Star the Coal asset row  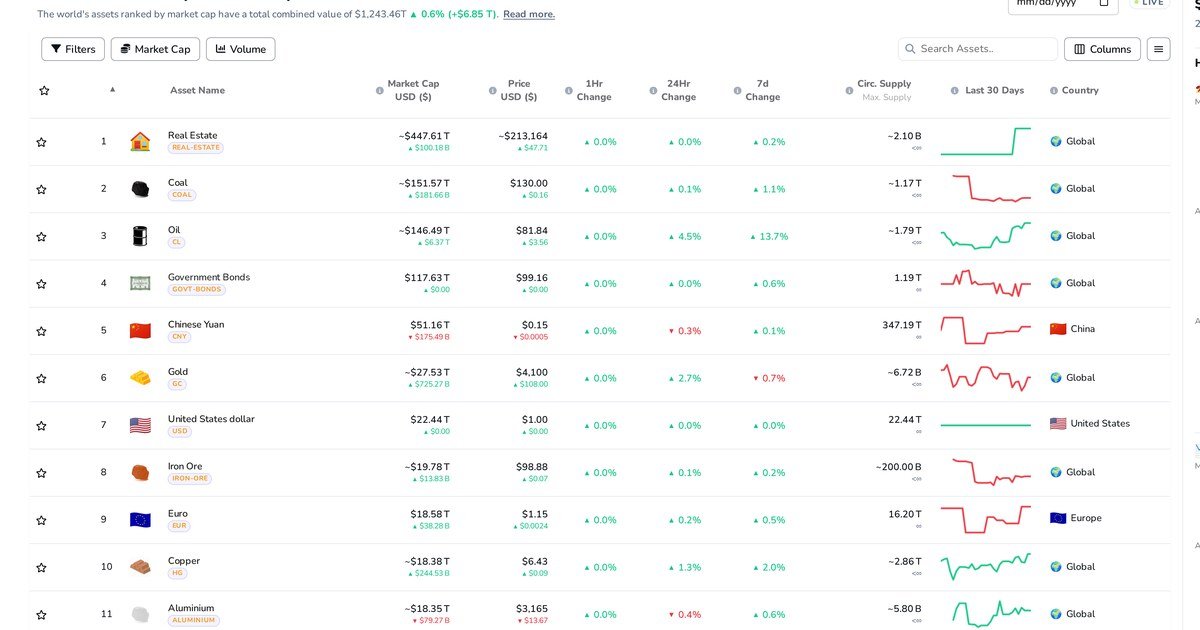(41, 189)
